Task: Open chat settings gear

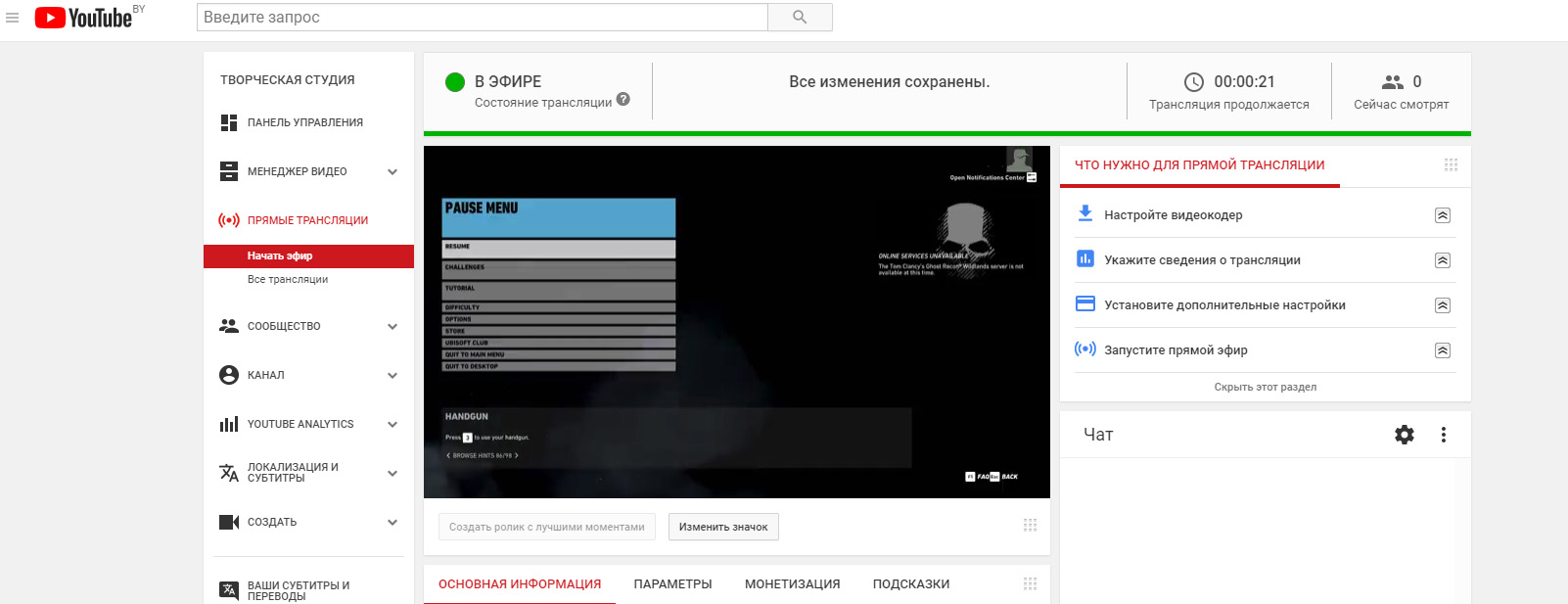Action: 1405,435
